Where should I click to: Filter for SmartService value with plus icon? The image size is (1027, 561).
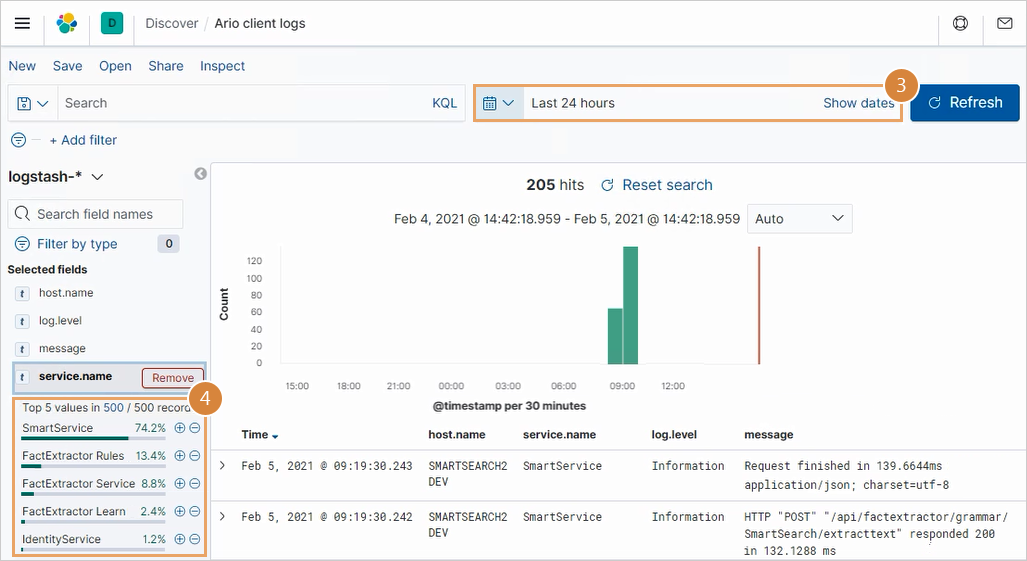click(180, 428)
